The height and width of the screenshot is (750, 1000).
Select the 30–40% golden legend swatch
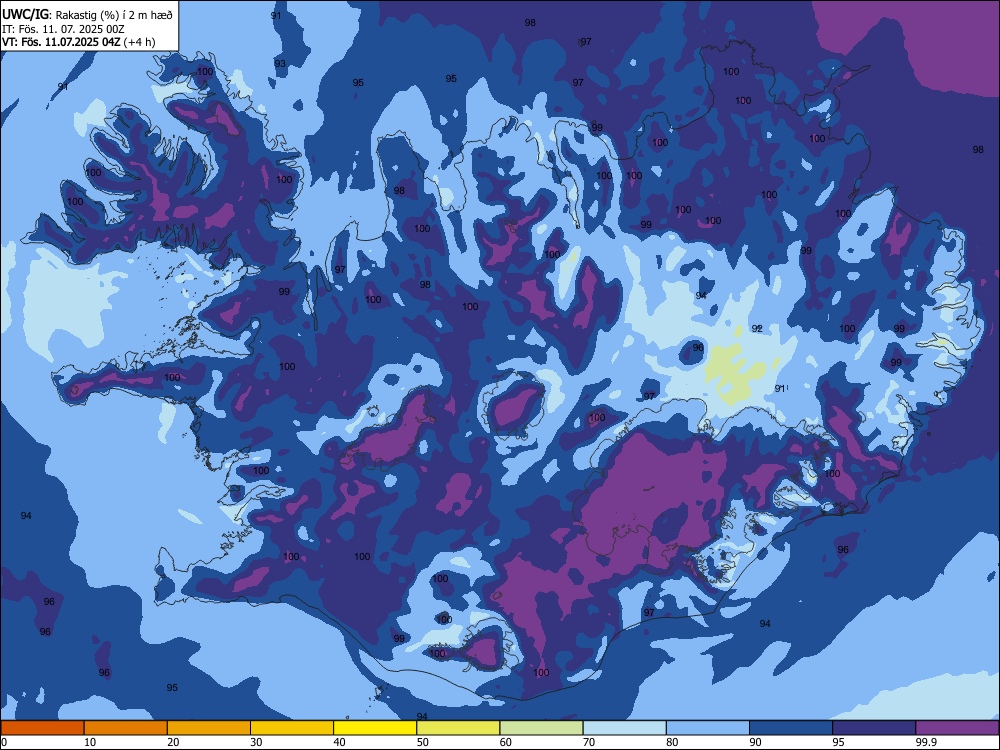(292, 728)
